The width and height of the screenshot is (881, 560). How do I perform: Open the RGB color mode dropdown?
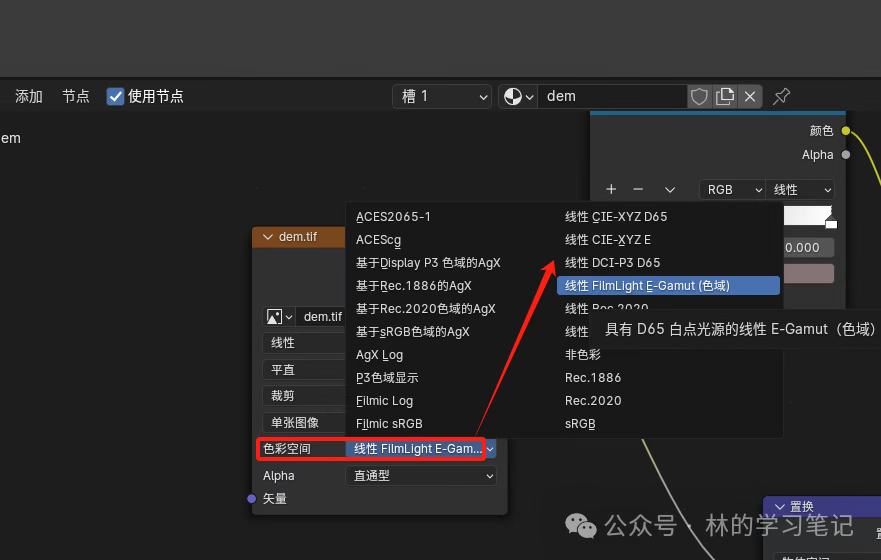pyautogui.click(x=730, y=189)
